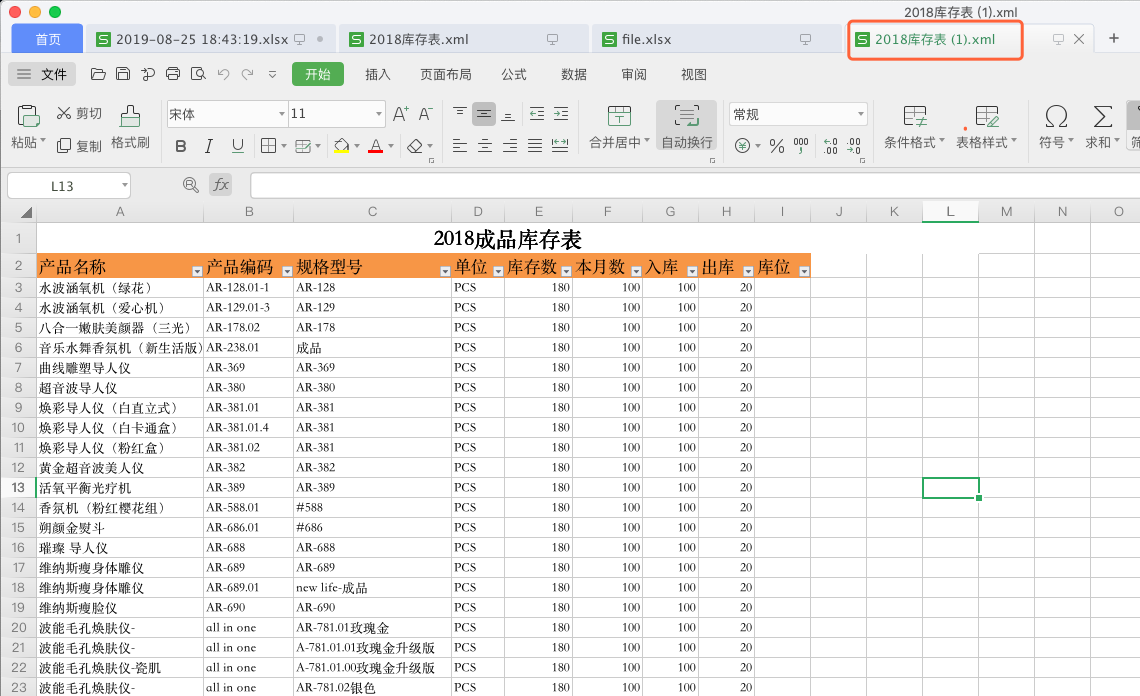Open the 文件 file menu
This screenshot has height=696, width=1140.
(x=42, y=74)
